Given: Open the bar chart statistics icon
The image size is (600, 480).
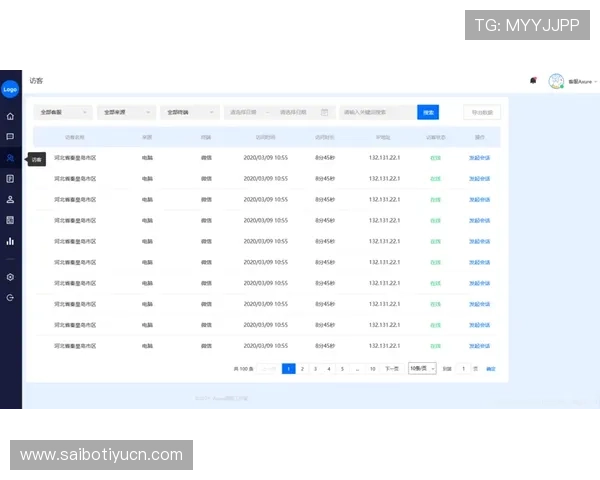Looking at the screenshot, I should pos(10,241).
